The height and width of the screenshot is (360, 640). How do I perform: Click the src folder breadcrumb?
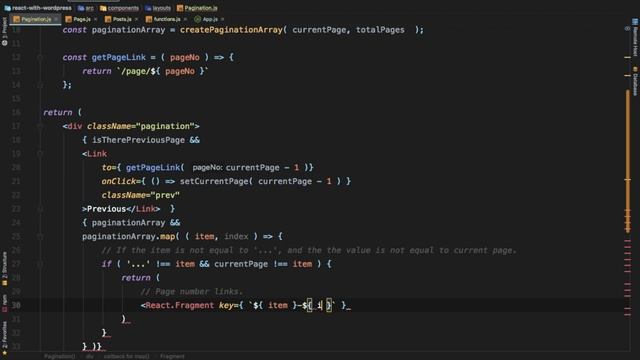point(86,8)
